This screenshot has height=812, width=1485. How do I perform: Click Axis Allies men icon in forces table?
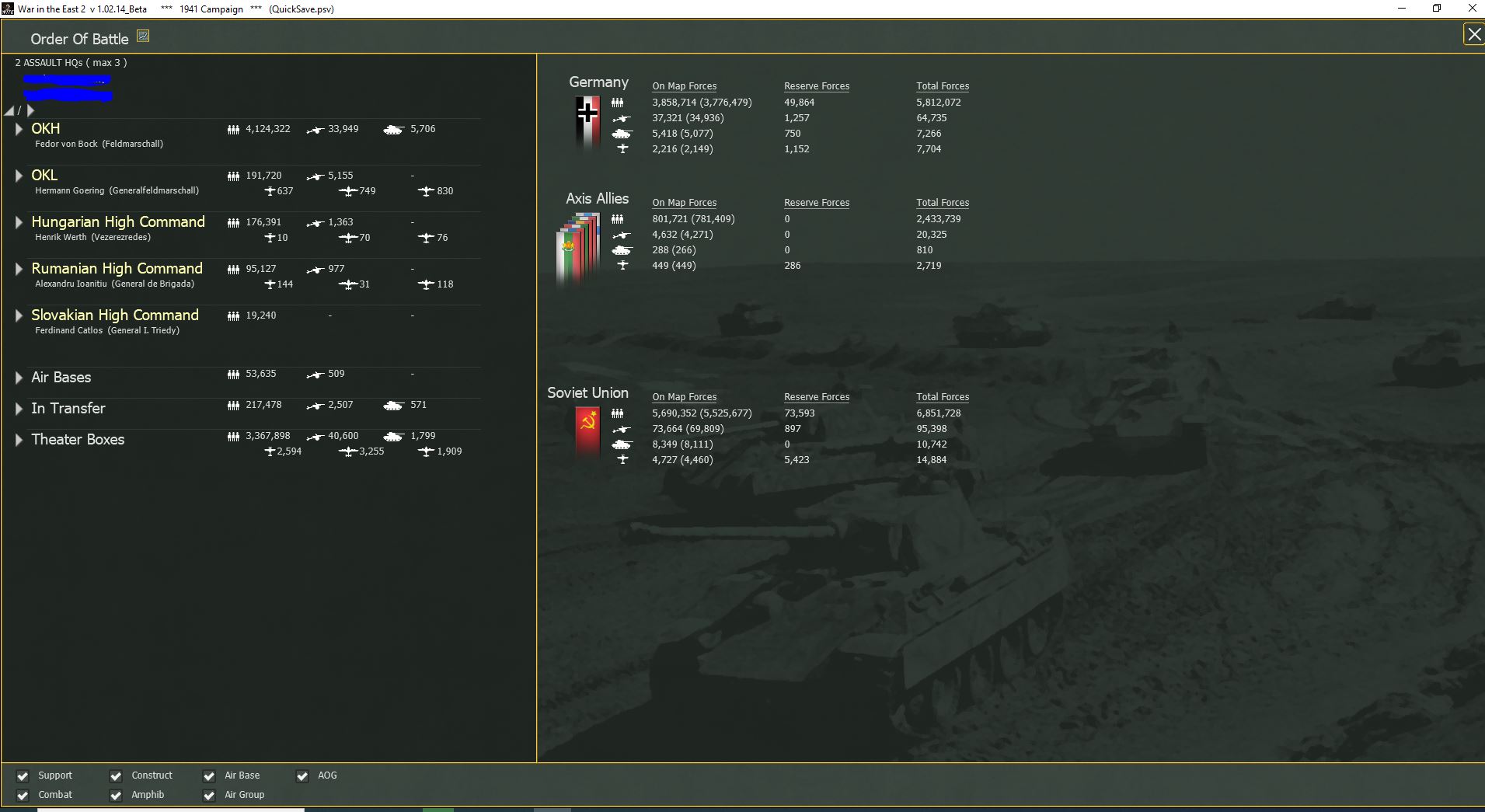[617, 219]
